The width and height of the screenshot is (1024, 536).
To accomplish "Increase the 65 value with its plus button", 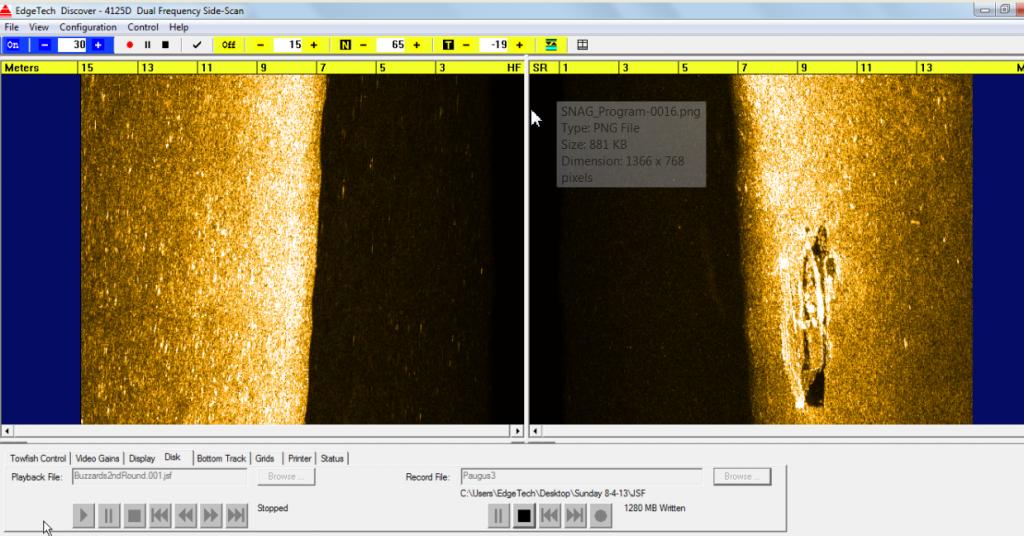I will (416, 45).
